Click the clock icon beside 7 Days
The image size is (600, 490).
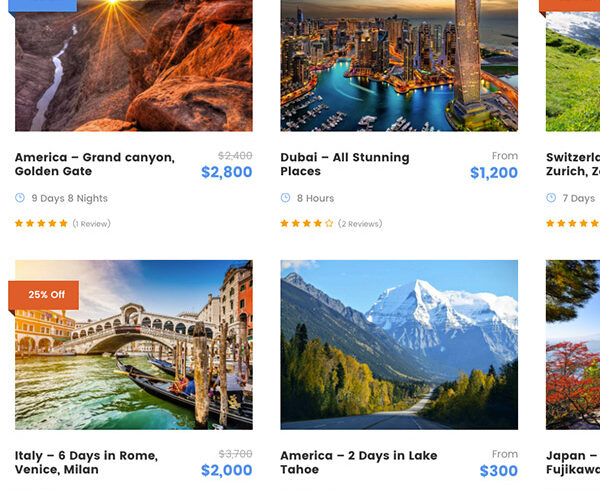552,198
